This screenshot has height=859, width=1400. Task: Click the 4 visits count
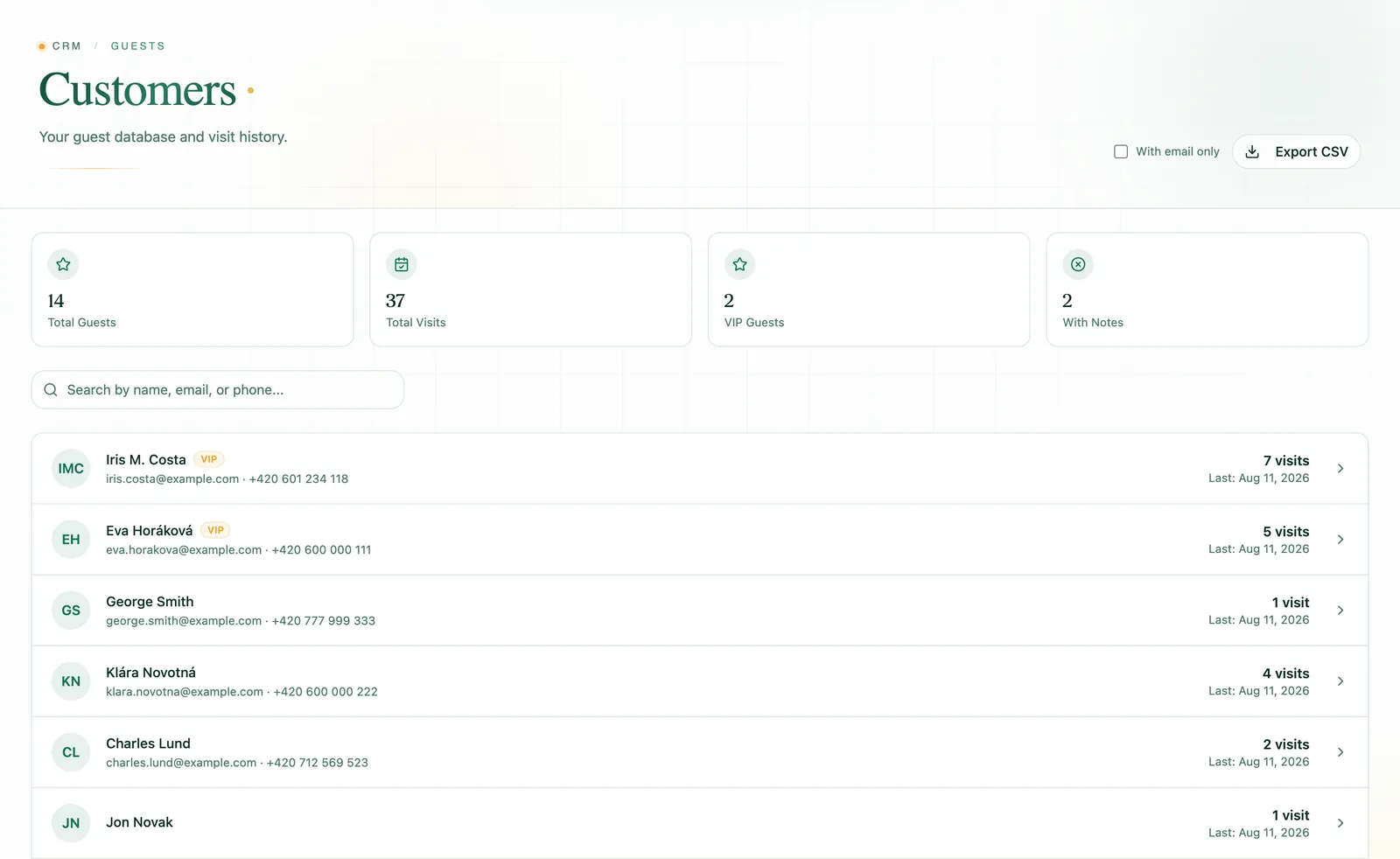click(1286, 674)
